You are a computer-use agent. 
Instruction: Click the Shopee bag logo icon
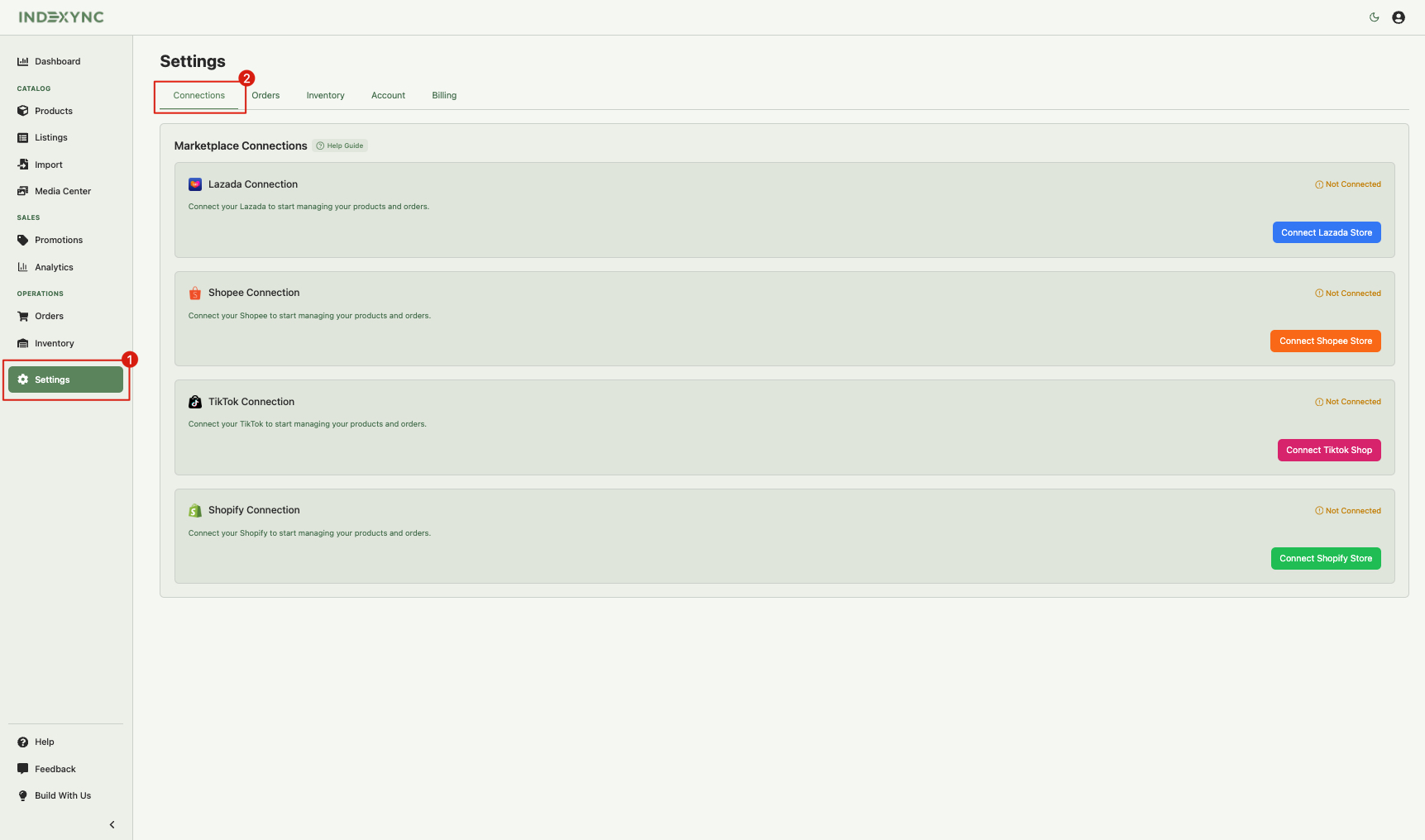click(x=195, y=293)
